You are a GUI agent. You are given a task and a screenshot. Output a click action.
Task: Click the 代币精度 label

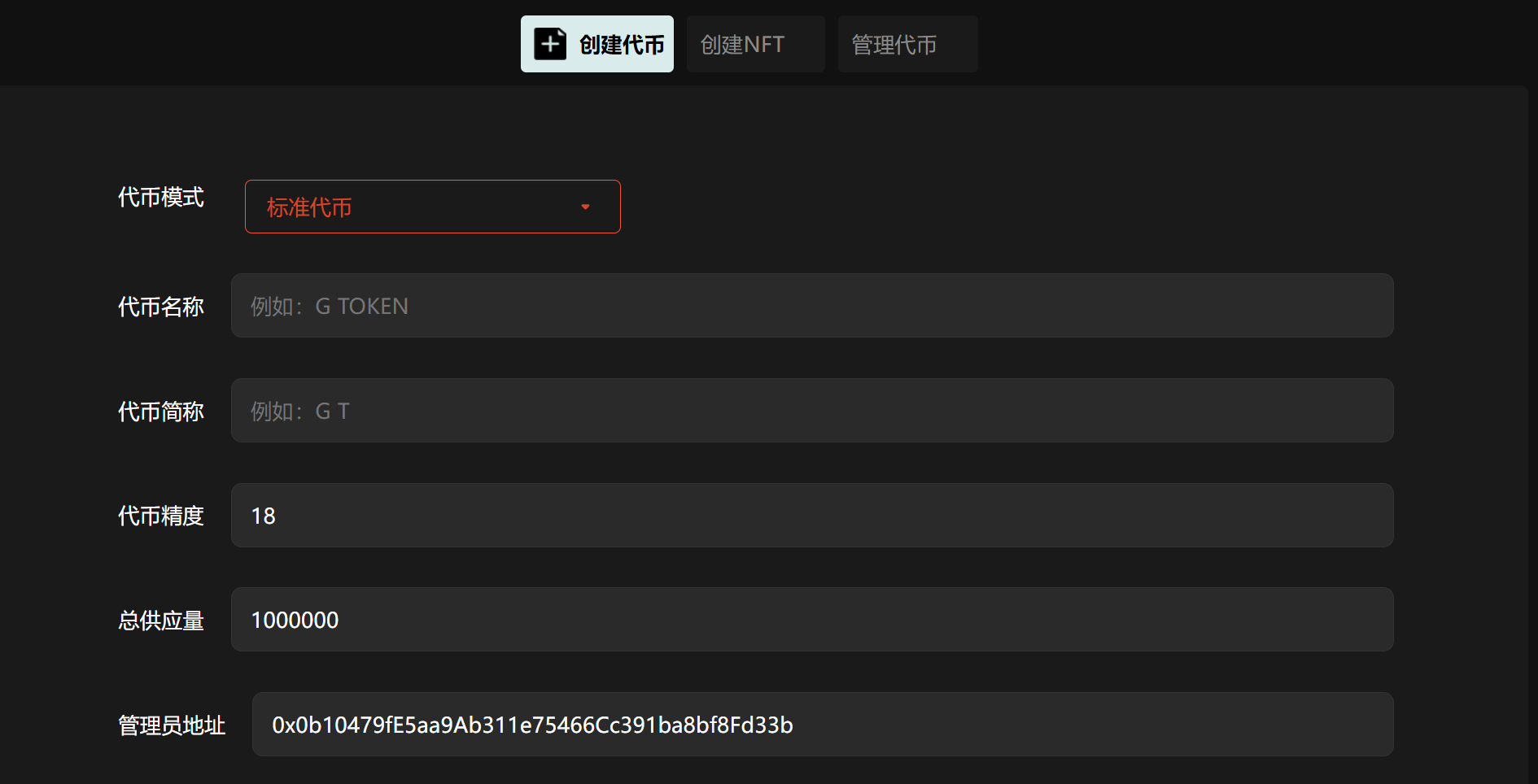pos(161,516)
